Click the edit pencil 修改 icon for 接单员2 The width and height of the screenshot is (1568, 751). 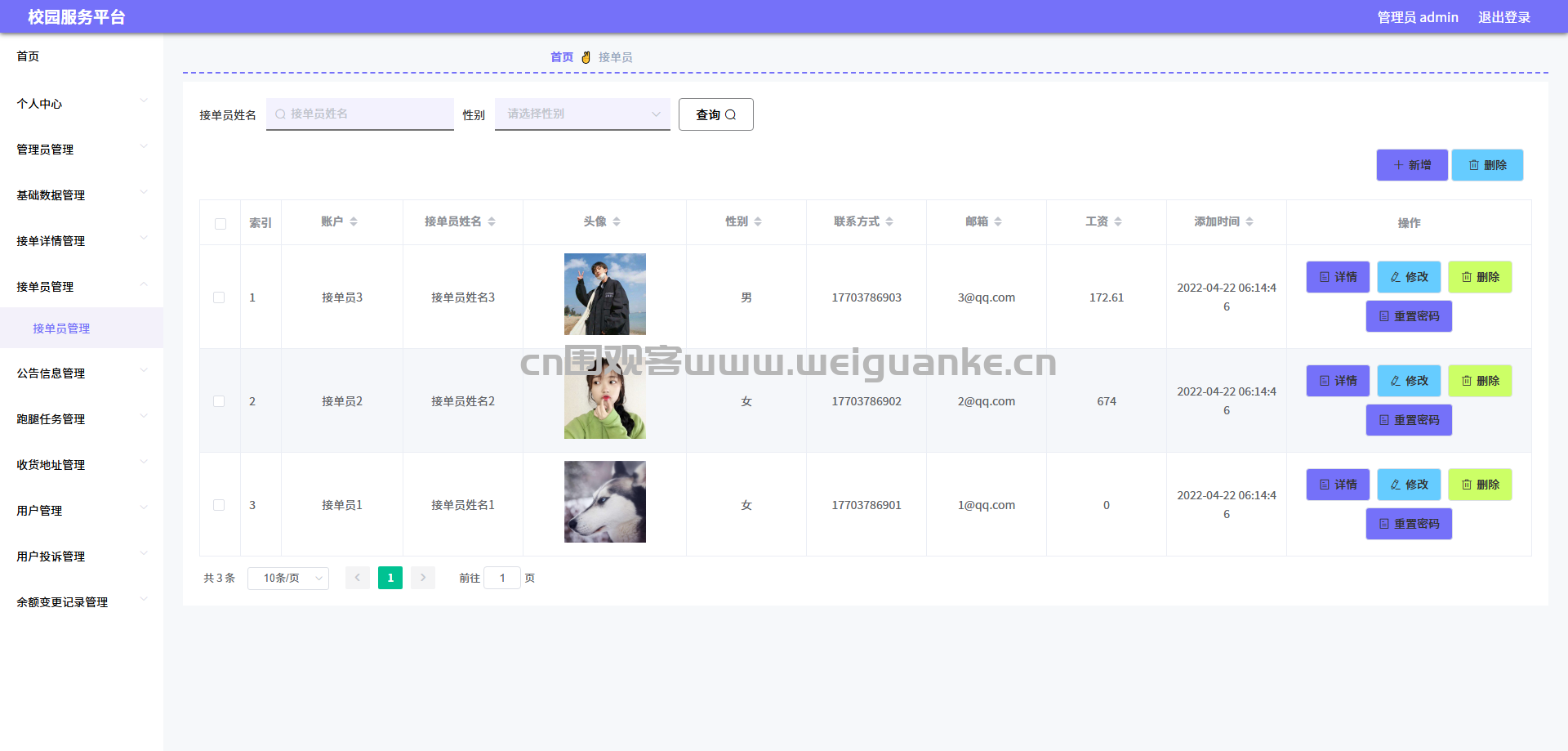coord(1396,380)
